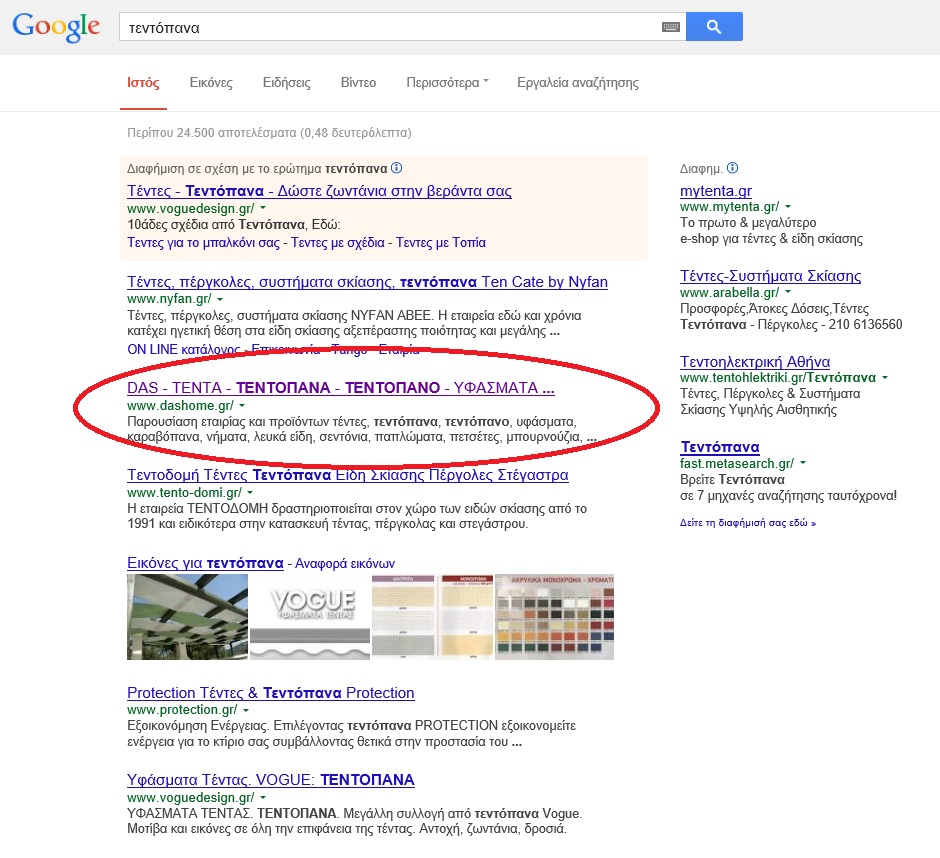
Task: Open the Περισσότερα dropdown menu
Action: tap(447, 83)
